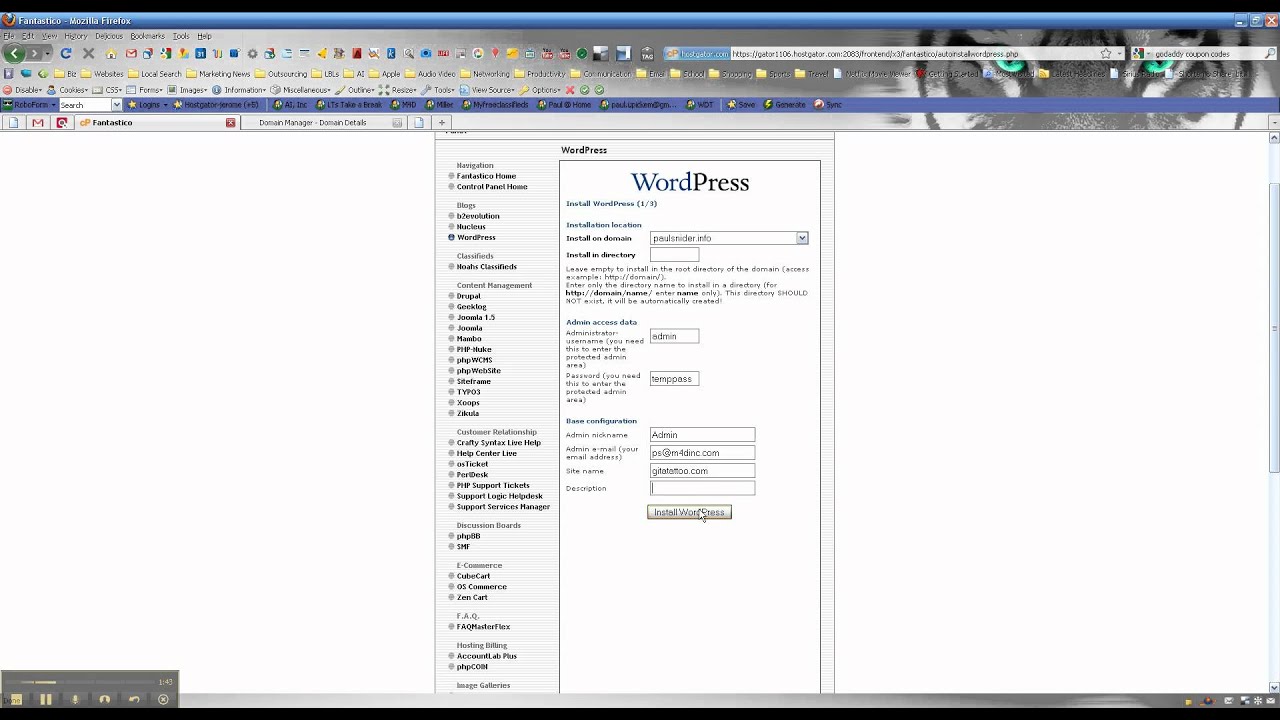Click the Reload page icon

point(66,53)
